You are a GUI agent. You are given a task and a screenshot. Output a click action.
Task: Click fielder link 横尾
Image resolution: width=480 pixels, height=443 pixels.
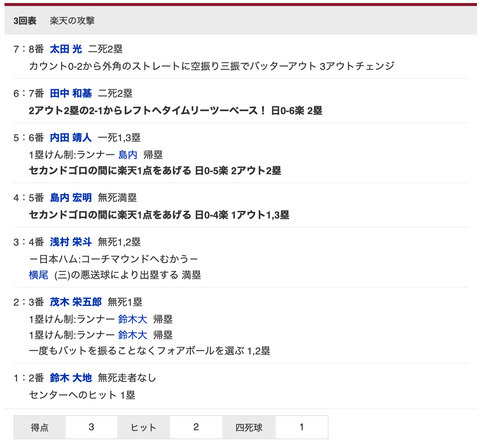click(x=38, y=275)
